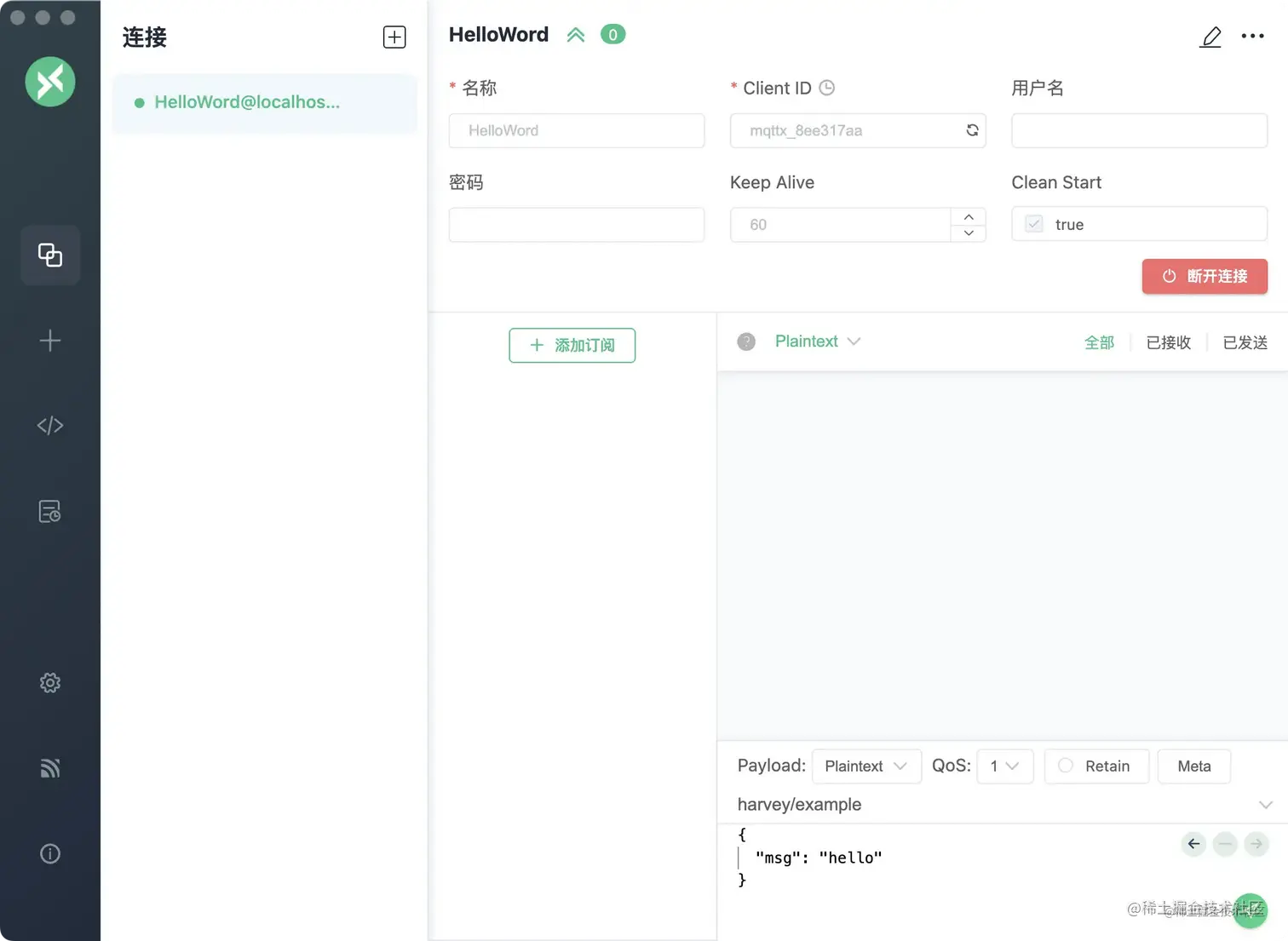Decrease the Keep Alive value
The width and height of the screenshot is (1288, 941).
969,232
